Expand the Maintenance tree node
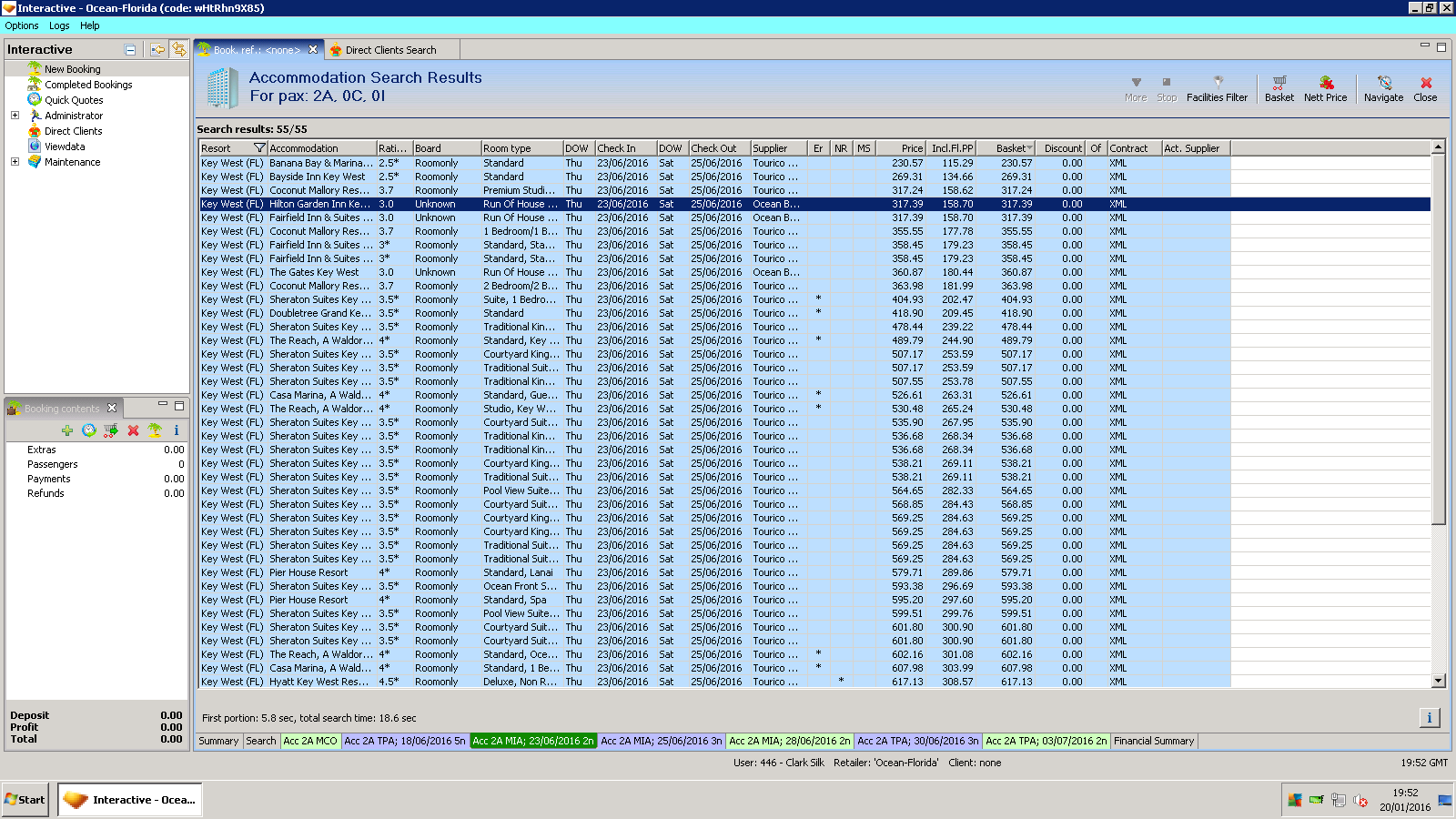The height and width of the screenshot is (819, 1456). [15, 162]
